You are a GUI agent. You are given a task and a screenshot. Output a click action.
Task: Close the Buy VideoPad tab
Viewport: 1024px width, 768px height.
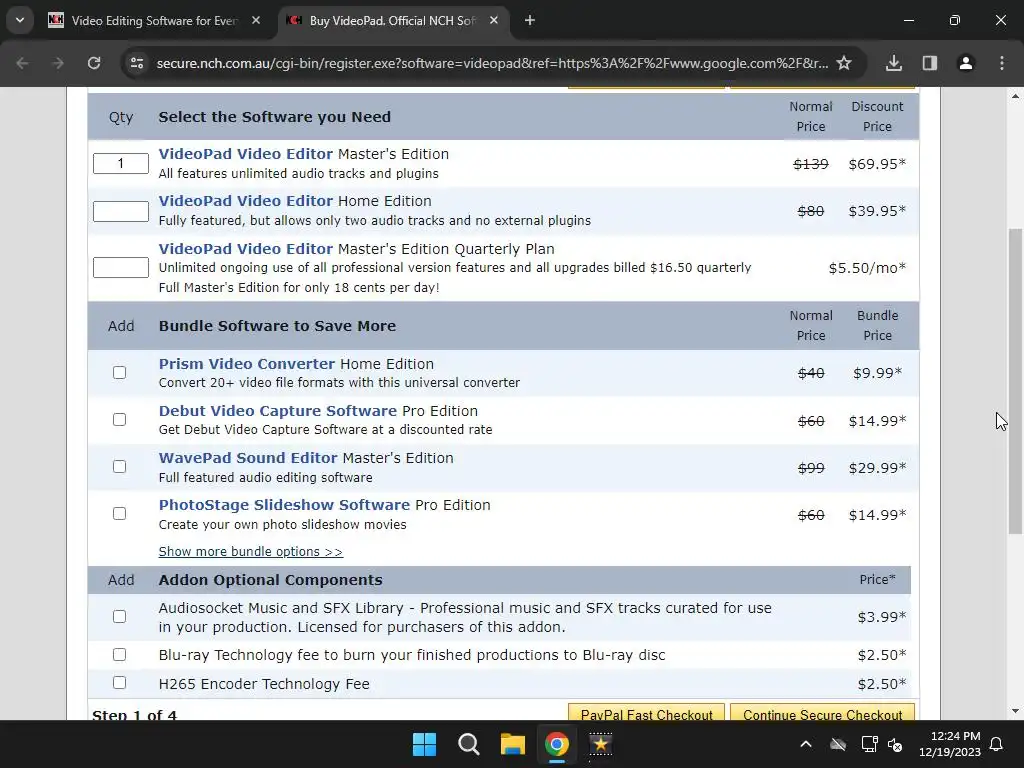point(494,20)
